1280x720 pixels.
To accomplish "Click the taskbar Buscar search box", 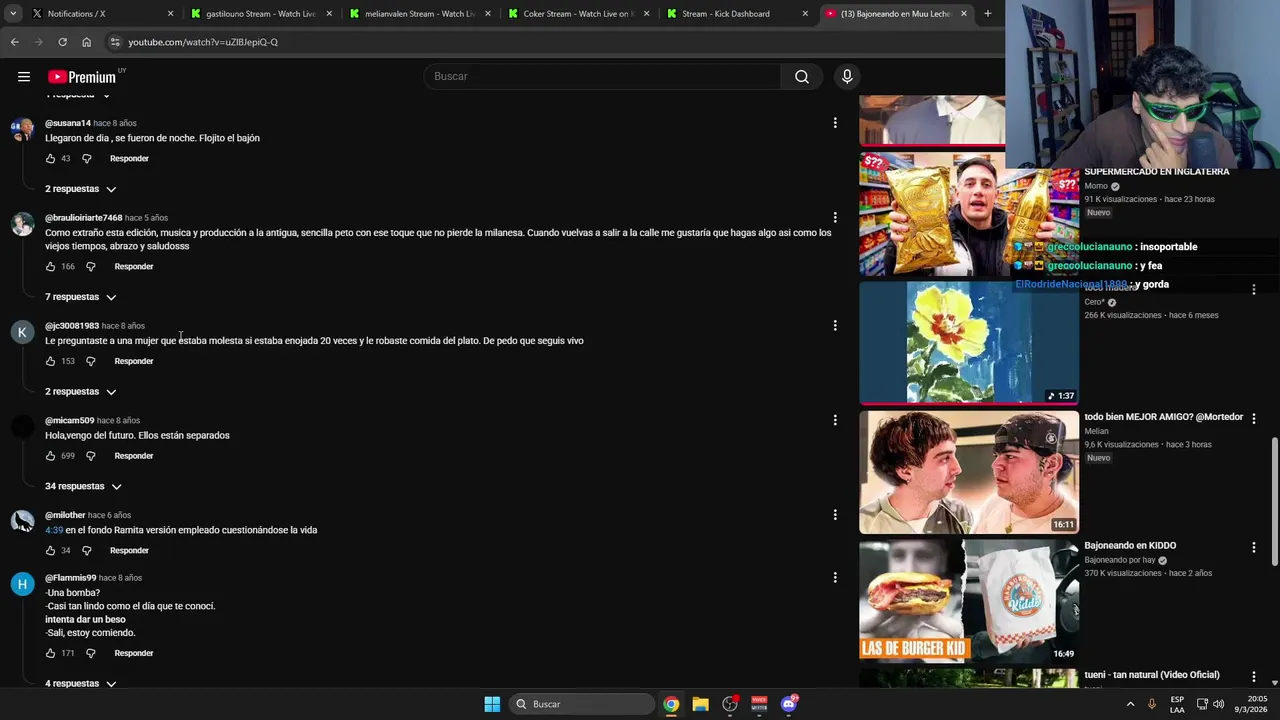I will 582,704.
